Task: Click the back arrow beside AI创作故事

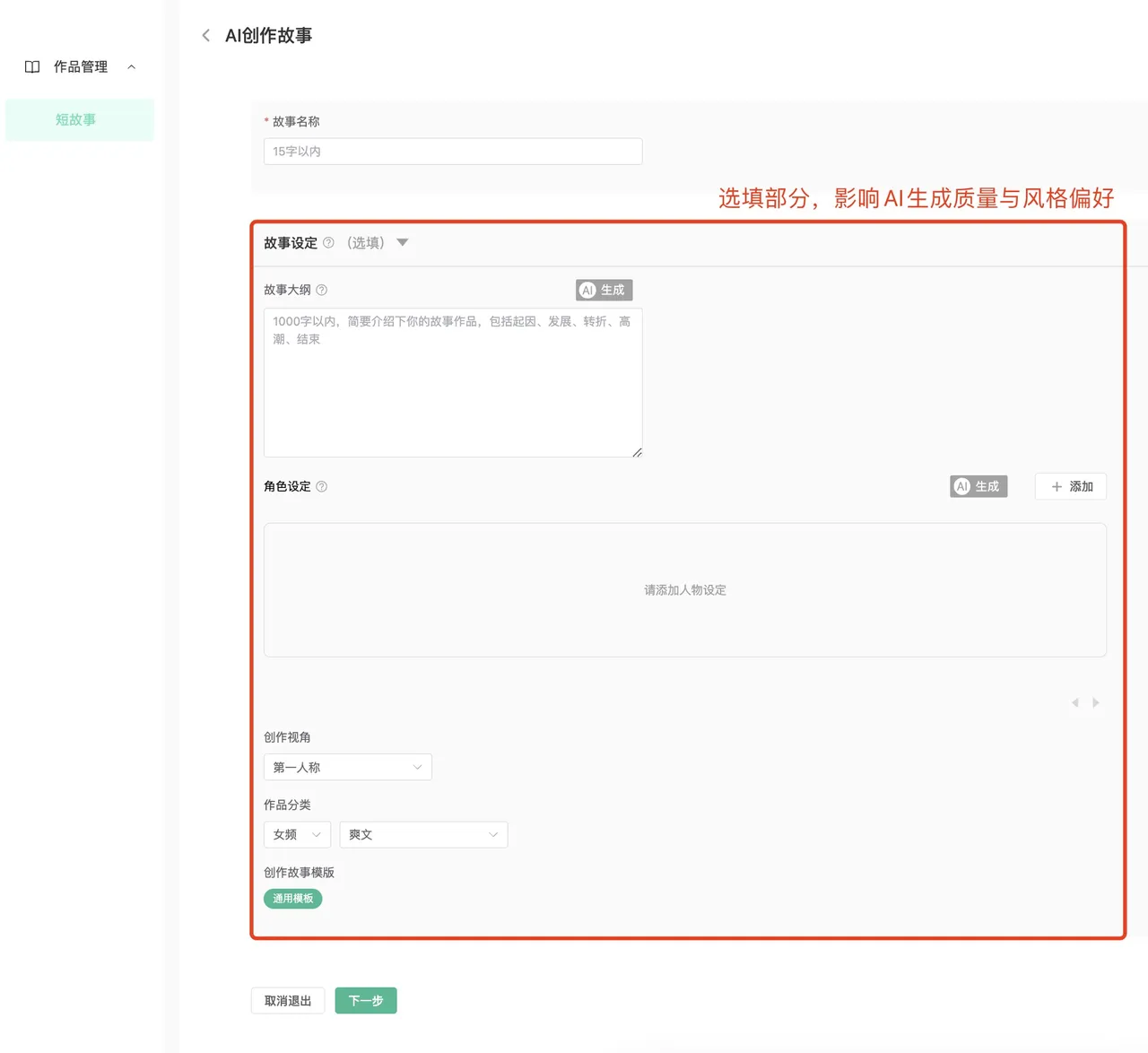Action: point(206,36)
